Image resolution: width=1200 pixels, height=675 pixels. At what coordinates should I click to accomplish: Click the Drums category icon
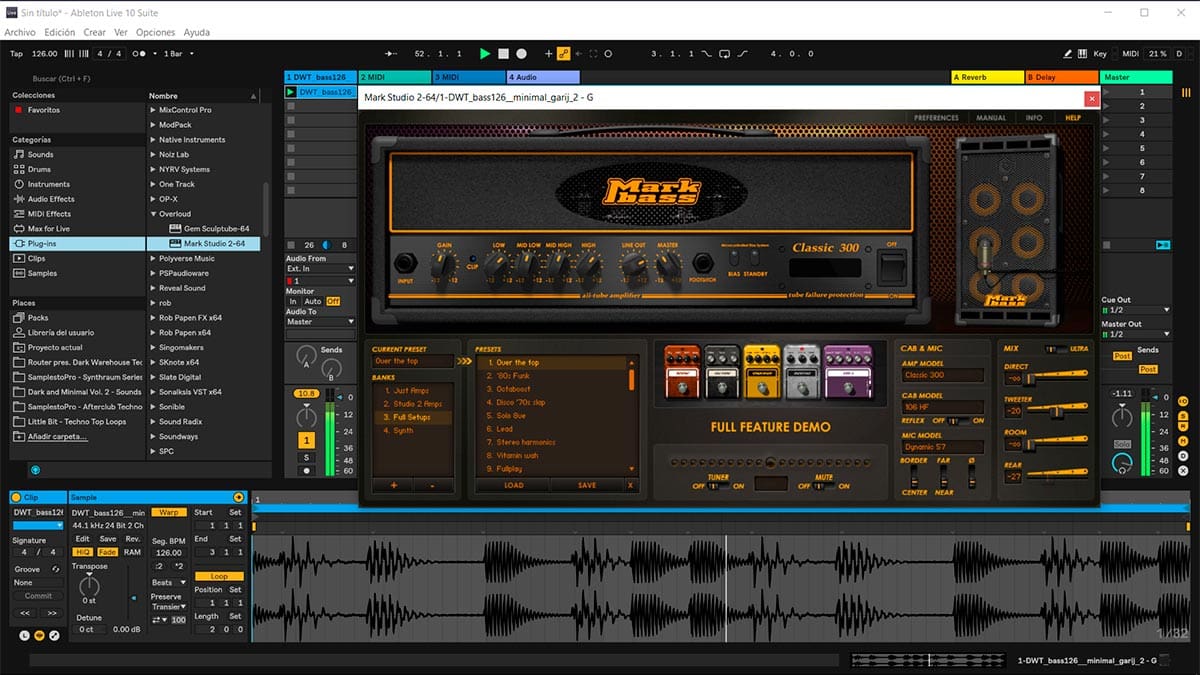click(19, 170)
